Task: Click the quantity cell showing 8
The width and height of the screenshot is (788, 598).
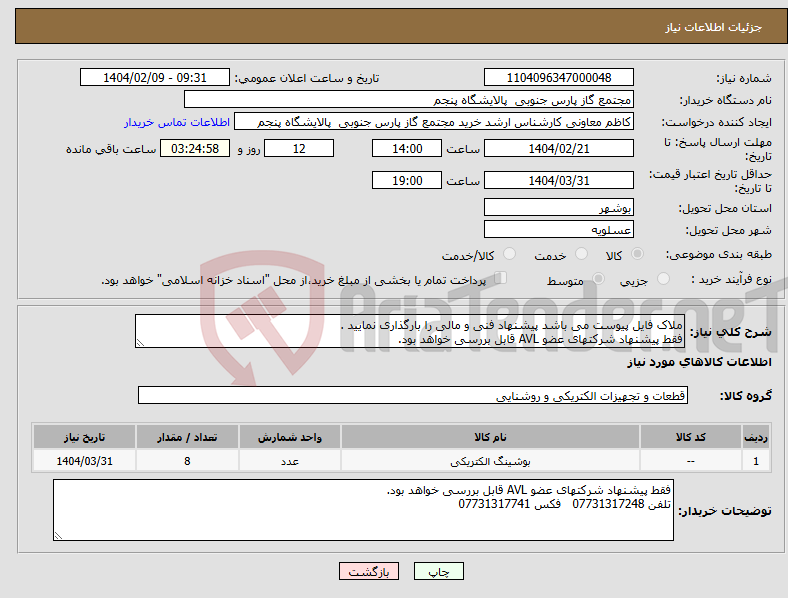Action: coord(187,461)
